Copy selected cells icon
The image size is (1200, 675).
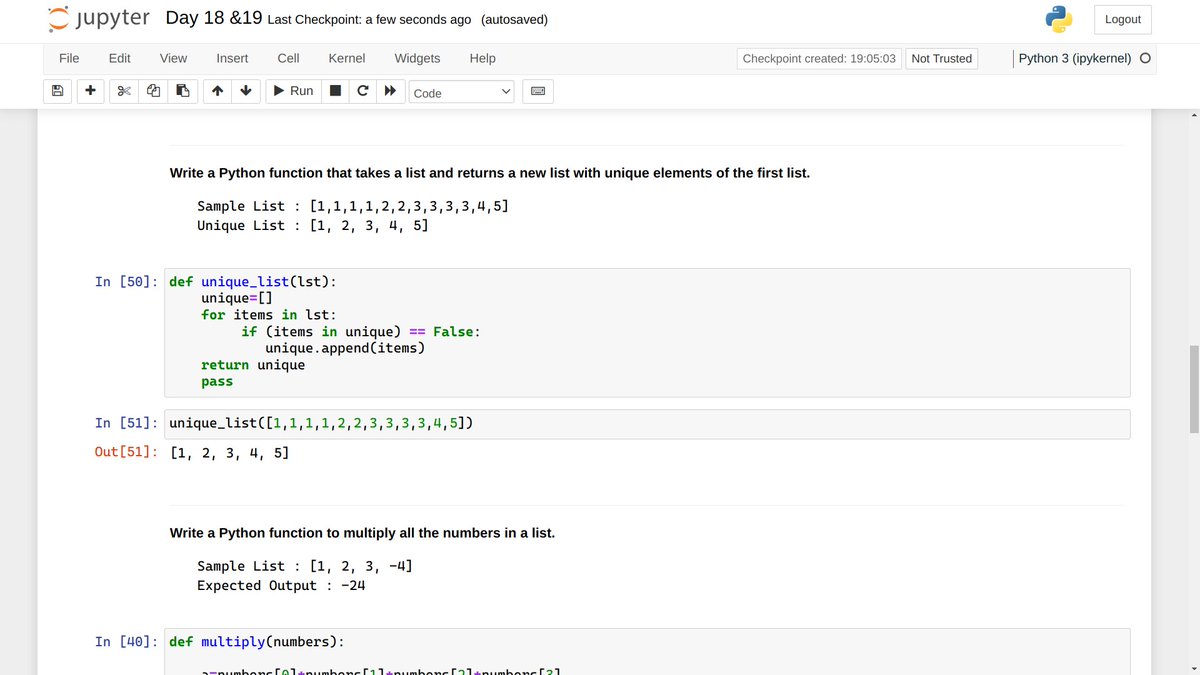click(153, 91)
